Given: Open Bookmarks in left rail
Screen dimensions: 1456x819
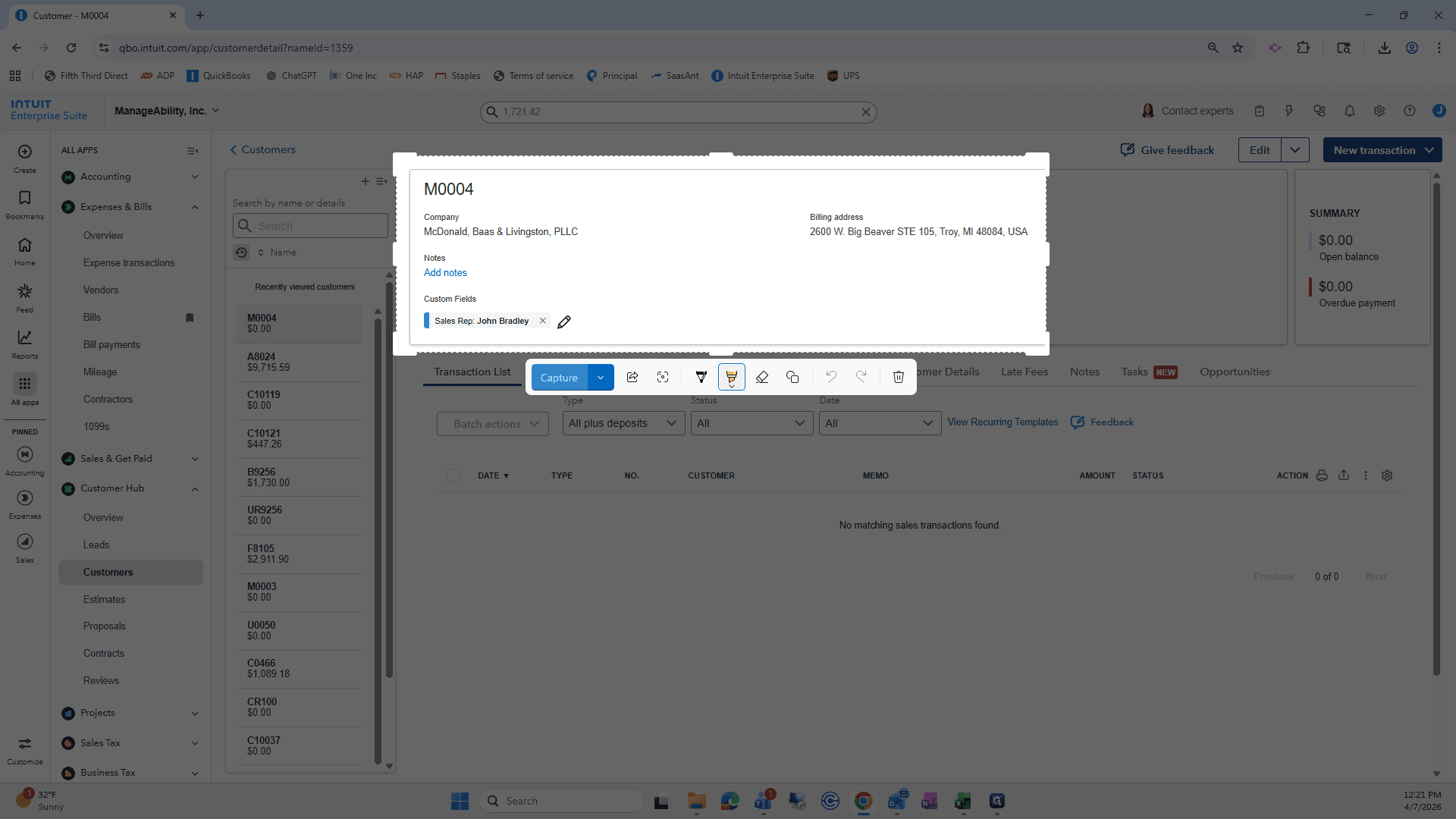Looking at the screenshot, I should pos(25,205).
